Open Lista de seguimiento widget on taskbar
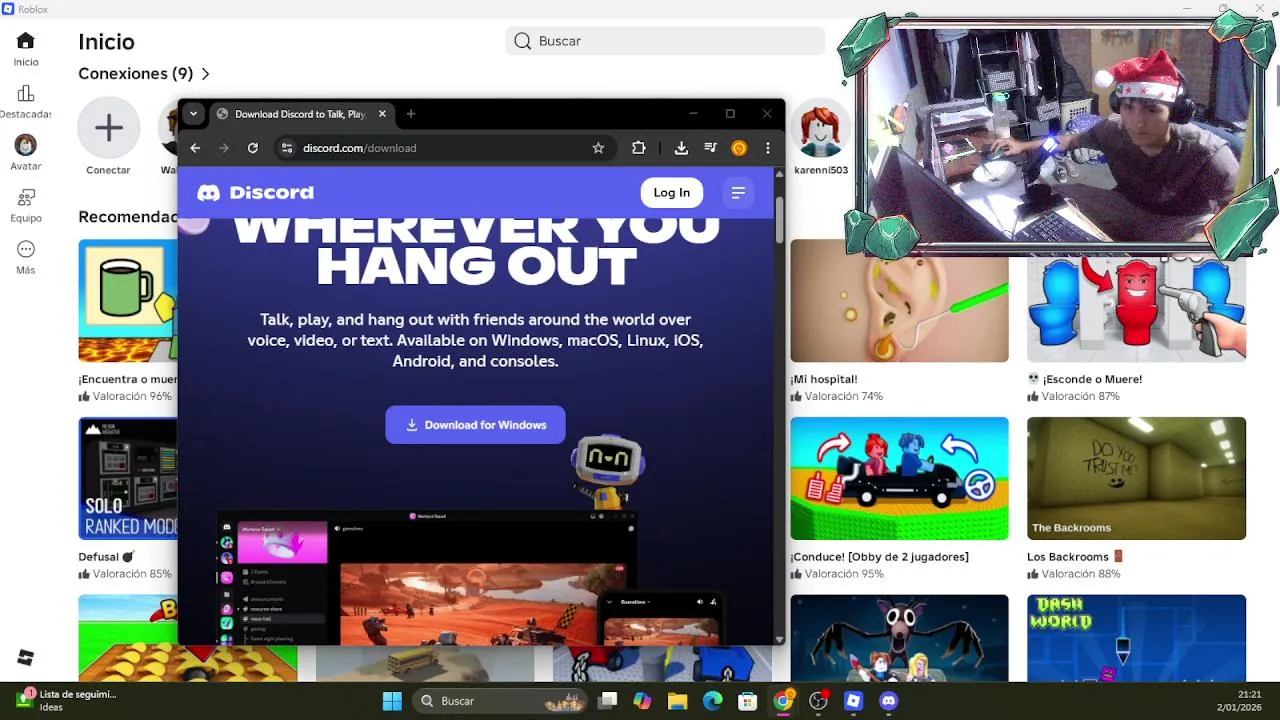1280x720 pixels. tap(66, 700)
